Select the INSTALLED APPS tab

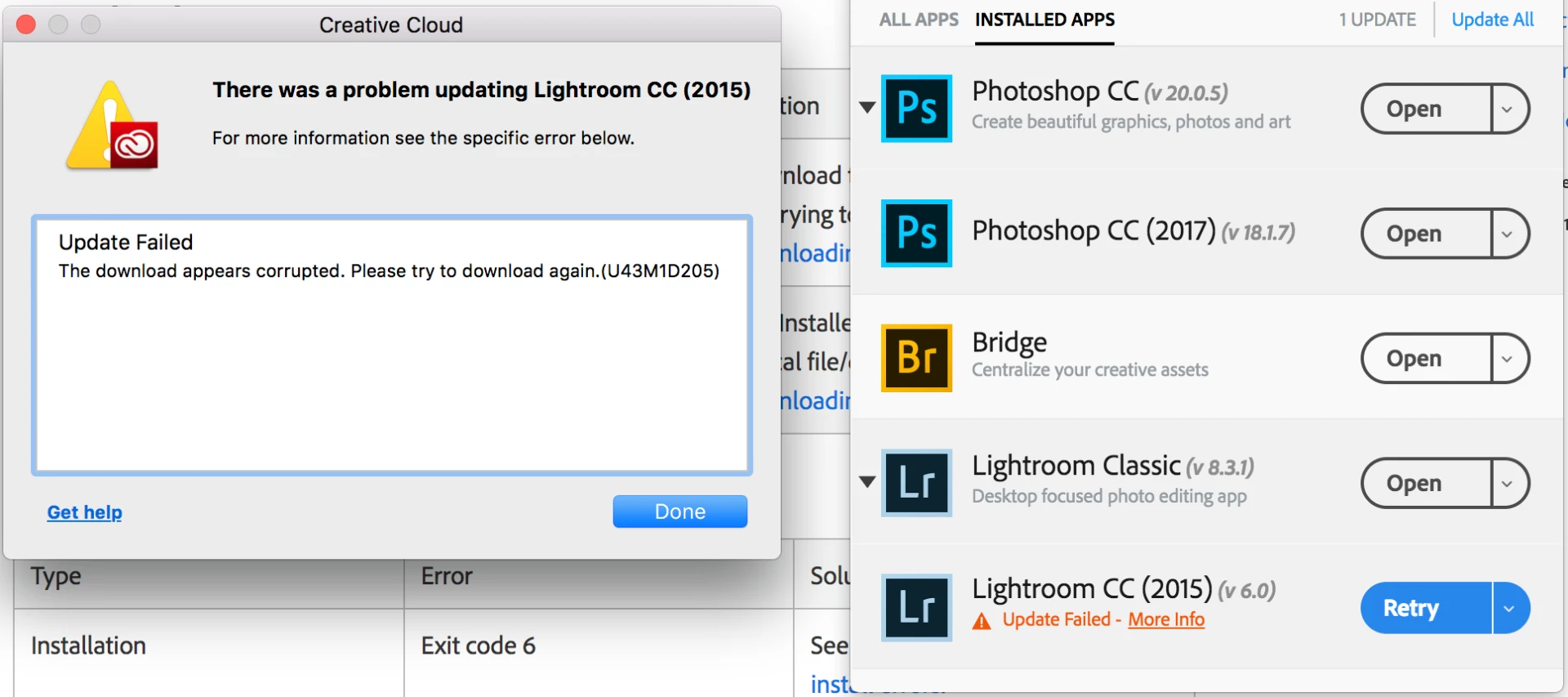[x=1045, y=20]
